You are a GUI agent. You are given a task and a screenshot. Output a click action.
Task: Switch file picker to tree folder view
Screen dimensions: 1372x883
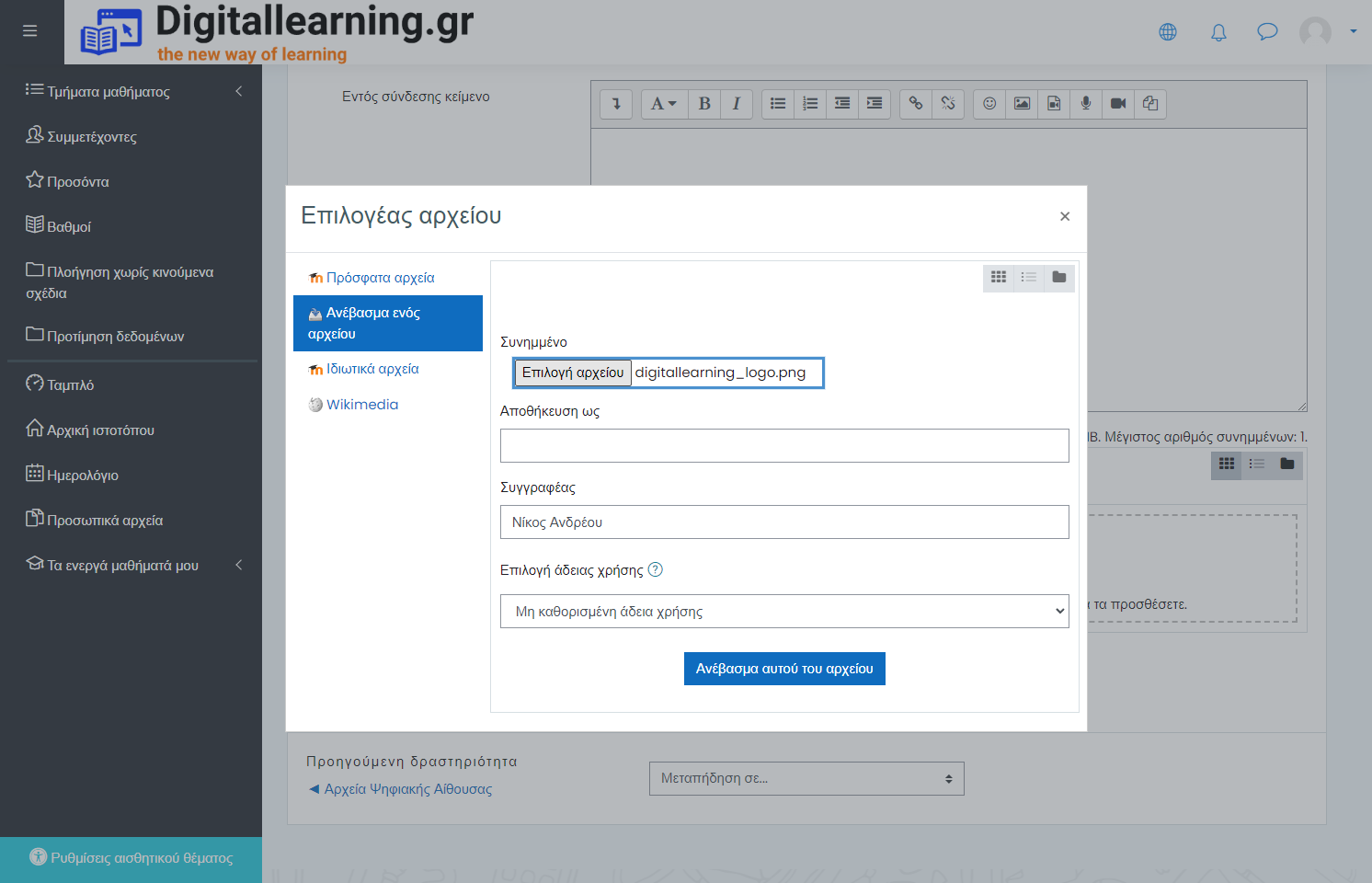[x=1059, y=277]
